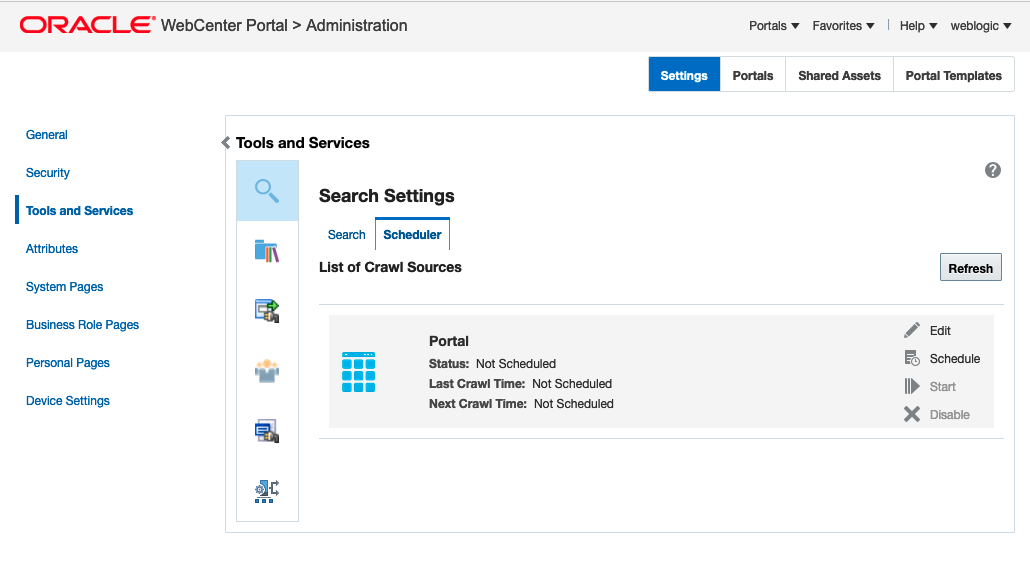1030x586 pixels.
Task: Select the Search magnifier icon in tools list
Action: (267, 191)
